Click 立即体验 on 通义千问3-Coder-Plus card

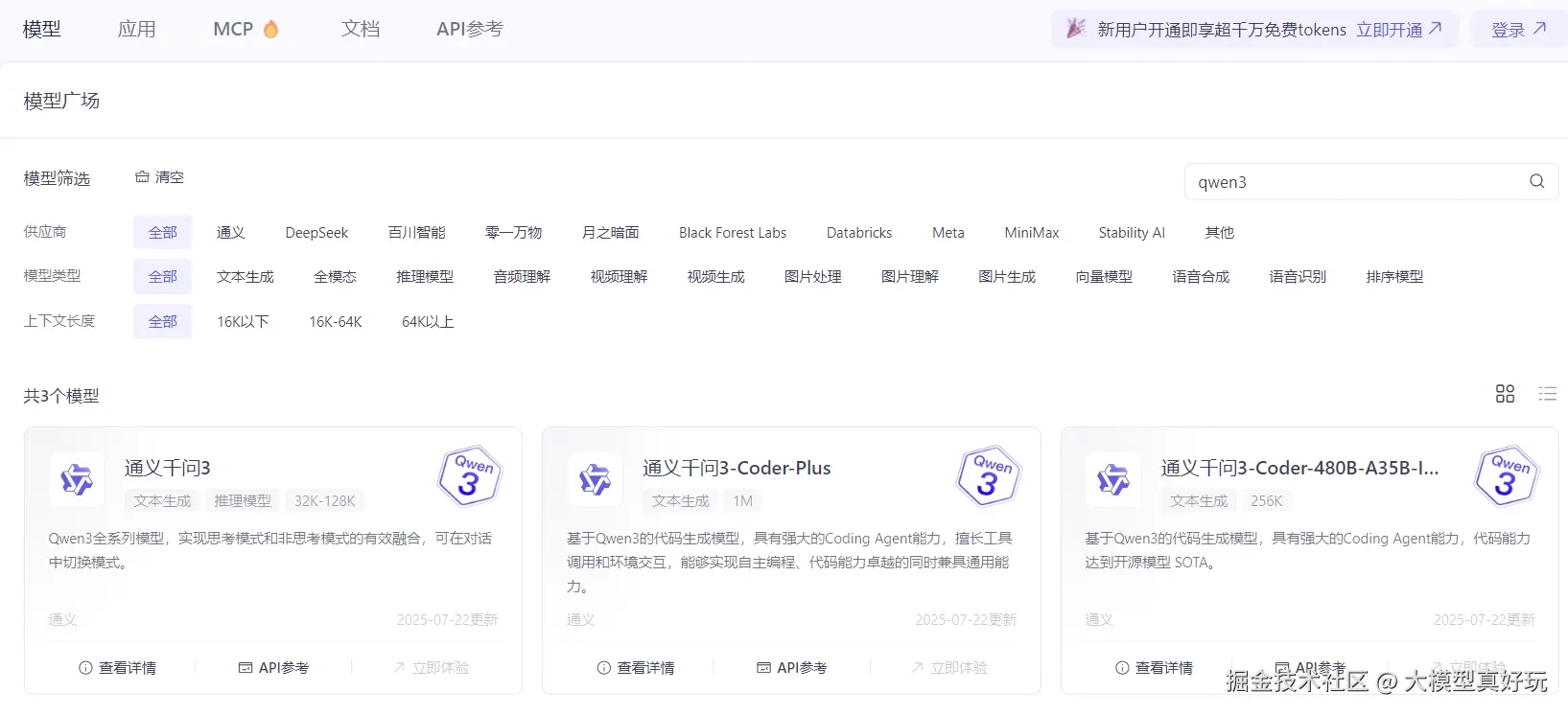(x=949, y=668)
